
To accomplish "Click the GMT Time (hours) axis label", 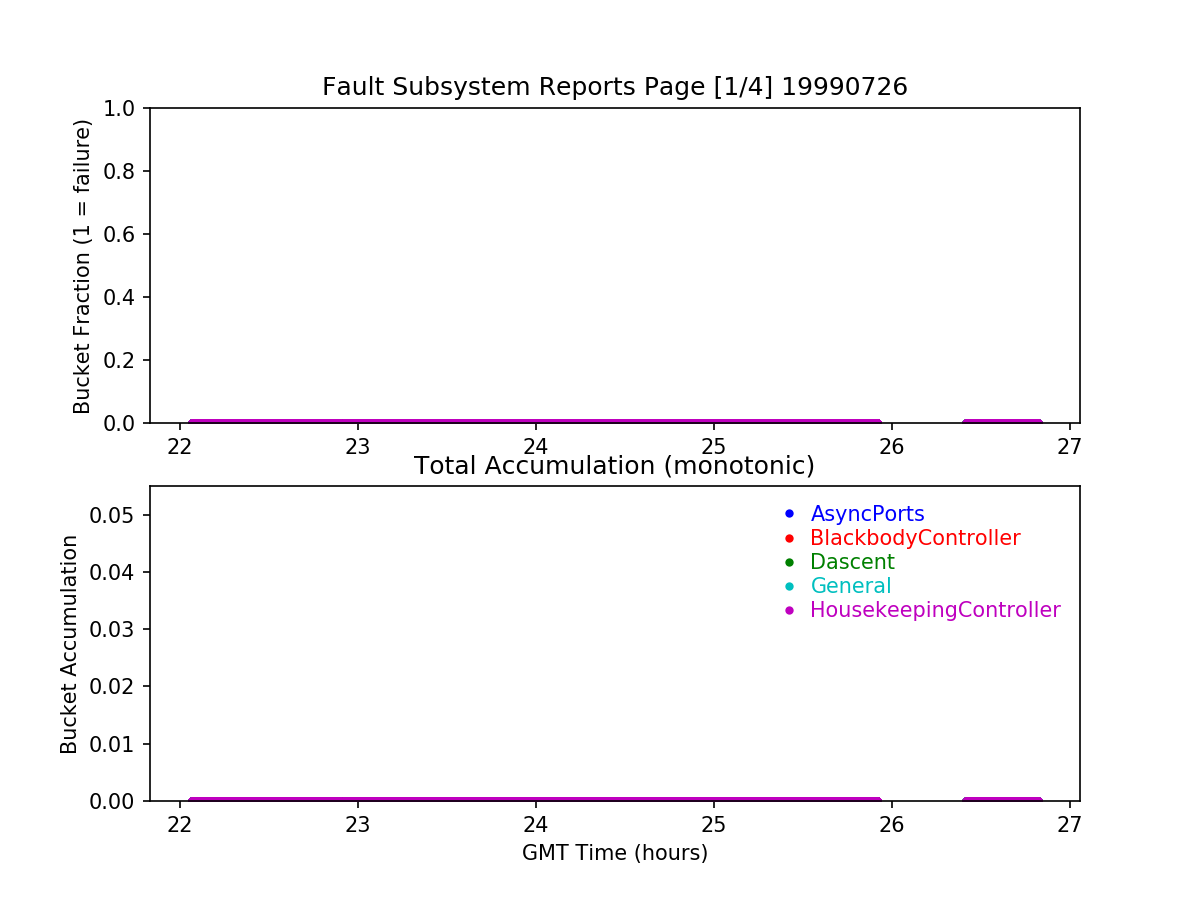I will pyautogui.click(x=614, y=853).
